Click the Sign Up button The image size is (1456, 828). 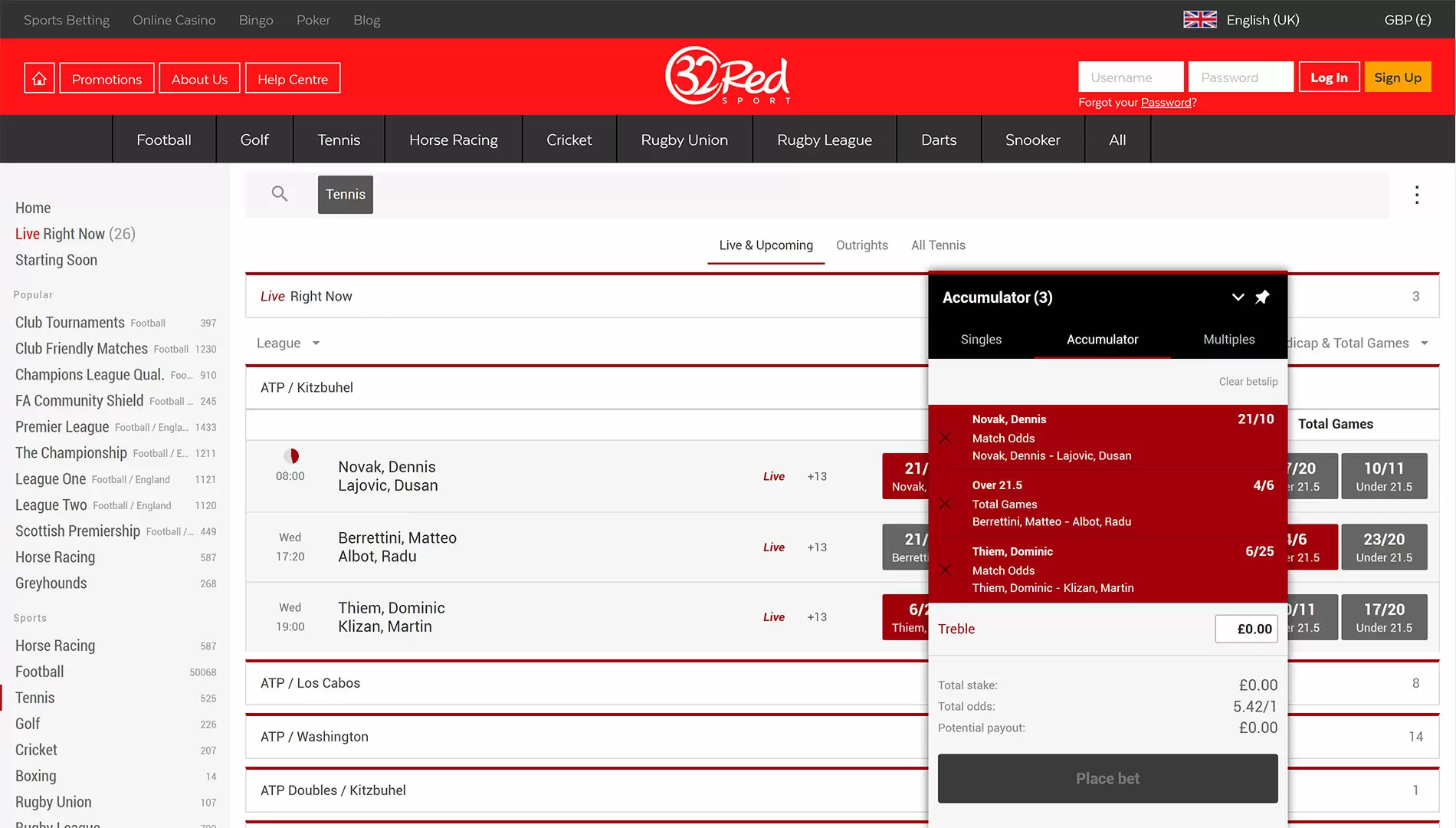[1398, 77]
